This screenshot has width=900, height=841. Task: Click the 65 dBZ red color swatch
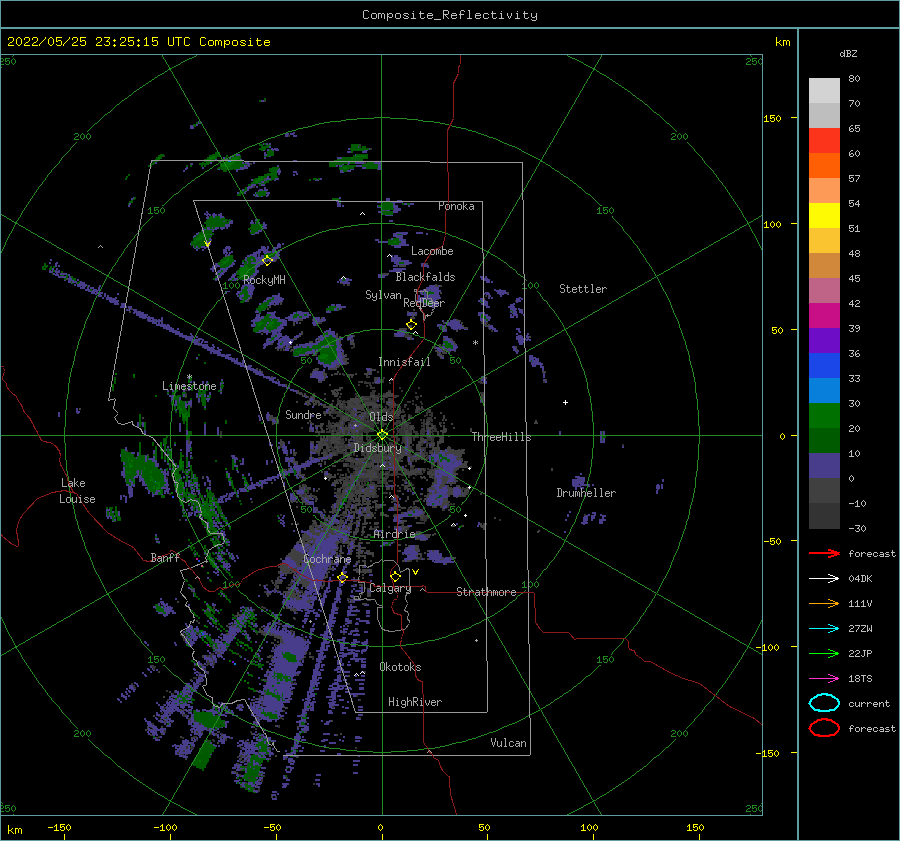[x=824, y=140]
